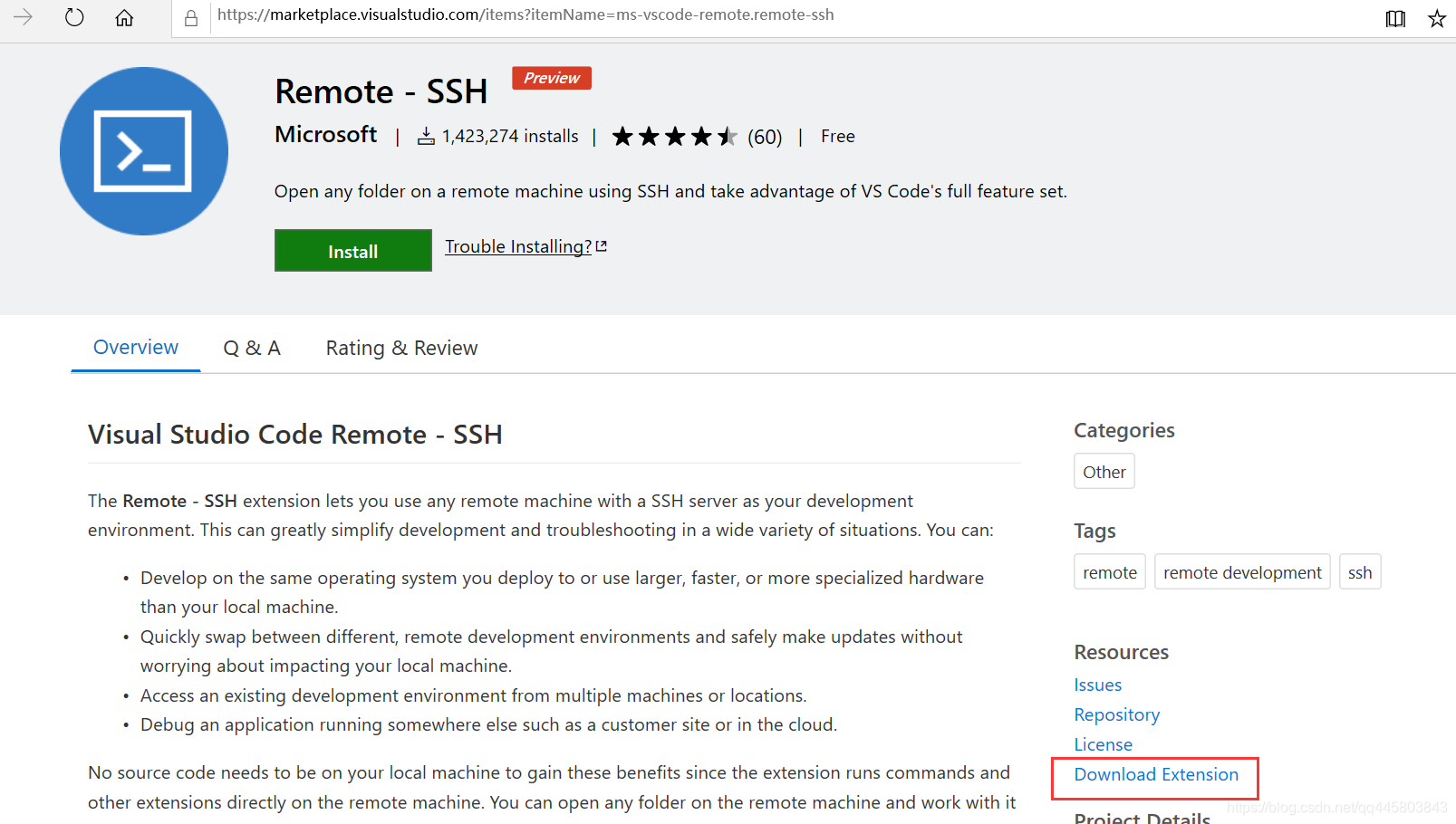Open reading view book icon
The image size is (1456, 824).
[x=1395, y=18]
